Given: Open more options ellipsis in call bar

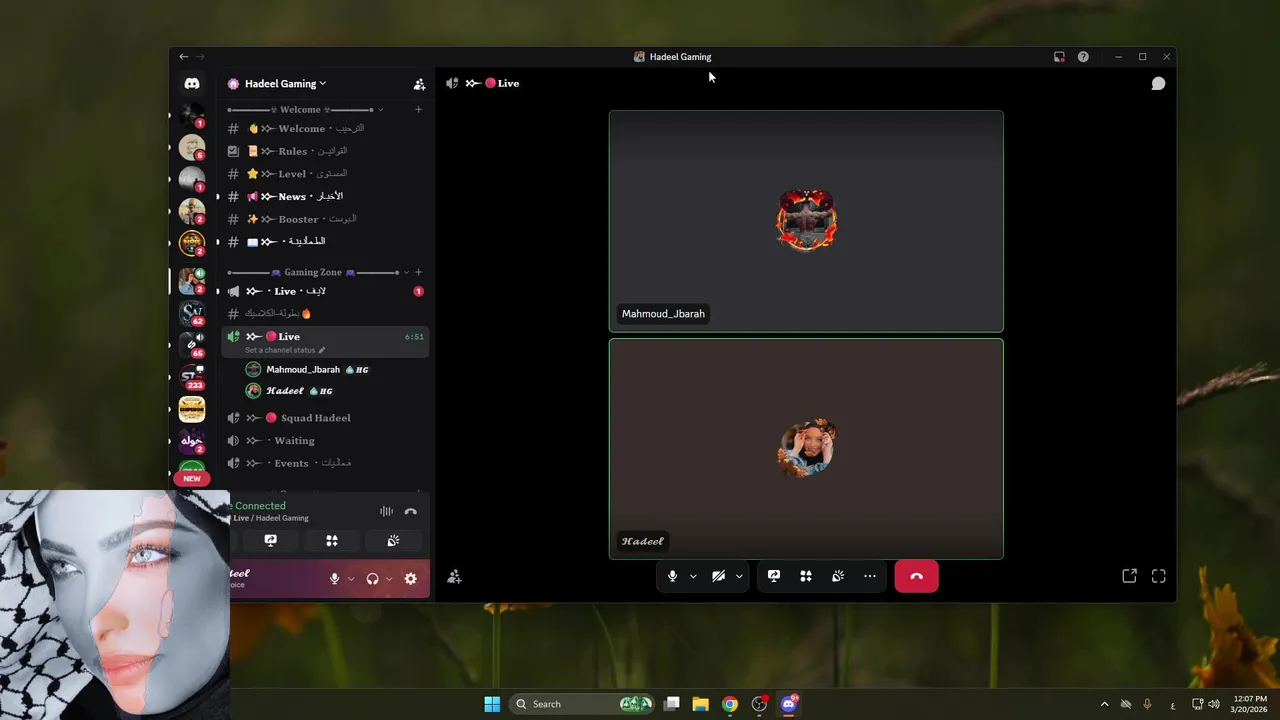Looking at the screenshot, I should [x=870, y=576].
